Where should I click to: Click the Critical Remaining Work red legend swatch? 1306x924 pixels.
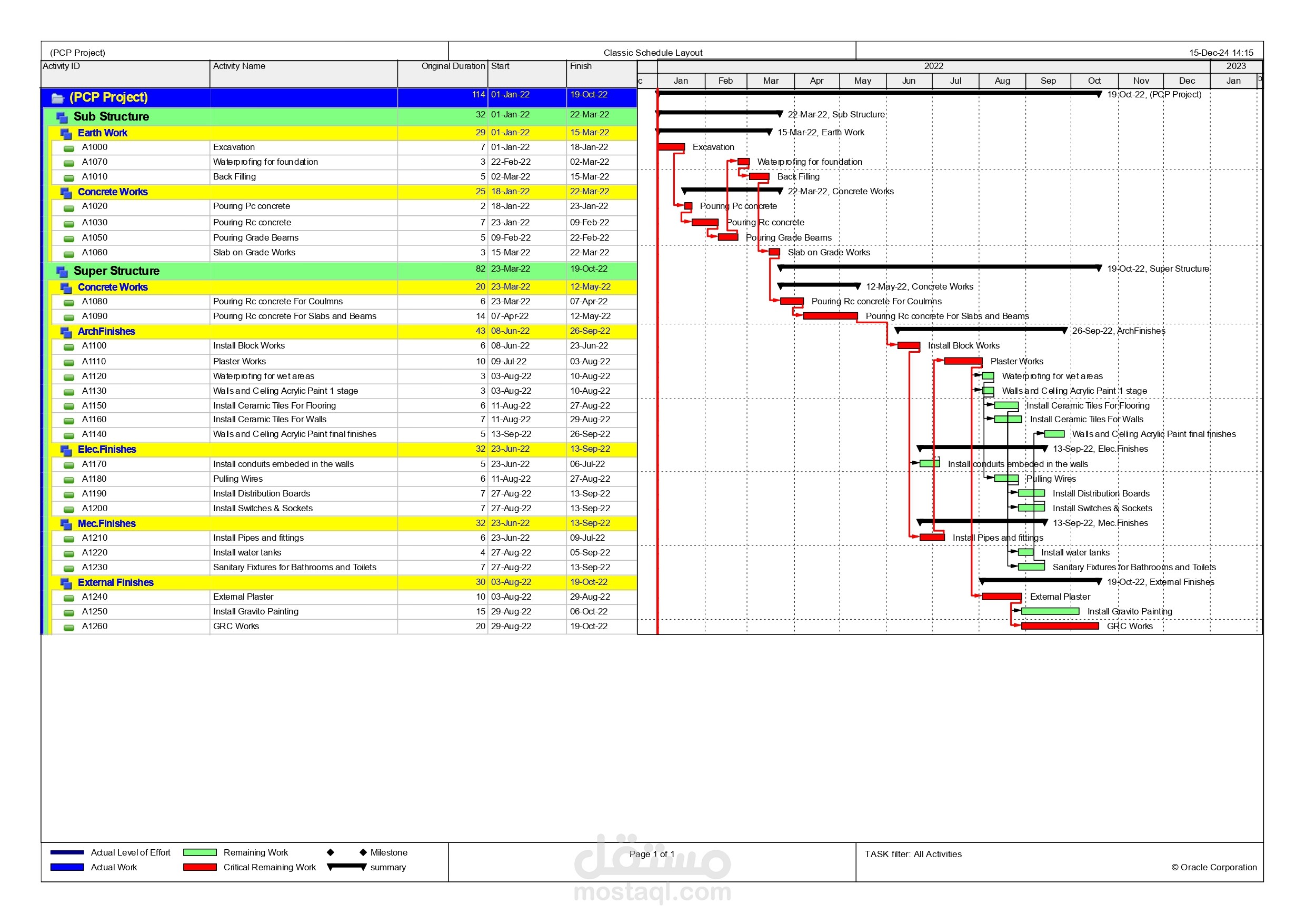coord(200,868)
